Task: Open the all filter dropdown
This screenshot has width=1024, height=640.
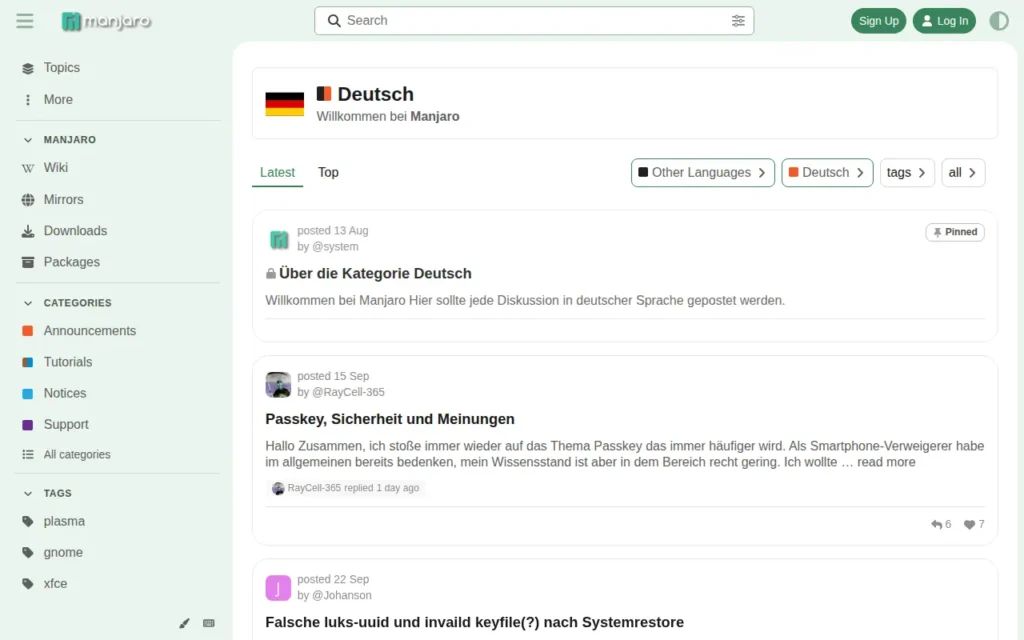Action: (963, 172)
